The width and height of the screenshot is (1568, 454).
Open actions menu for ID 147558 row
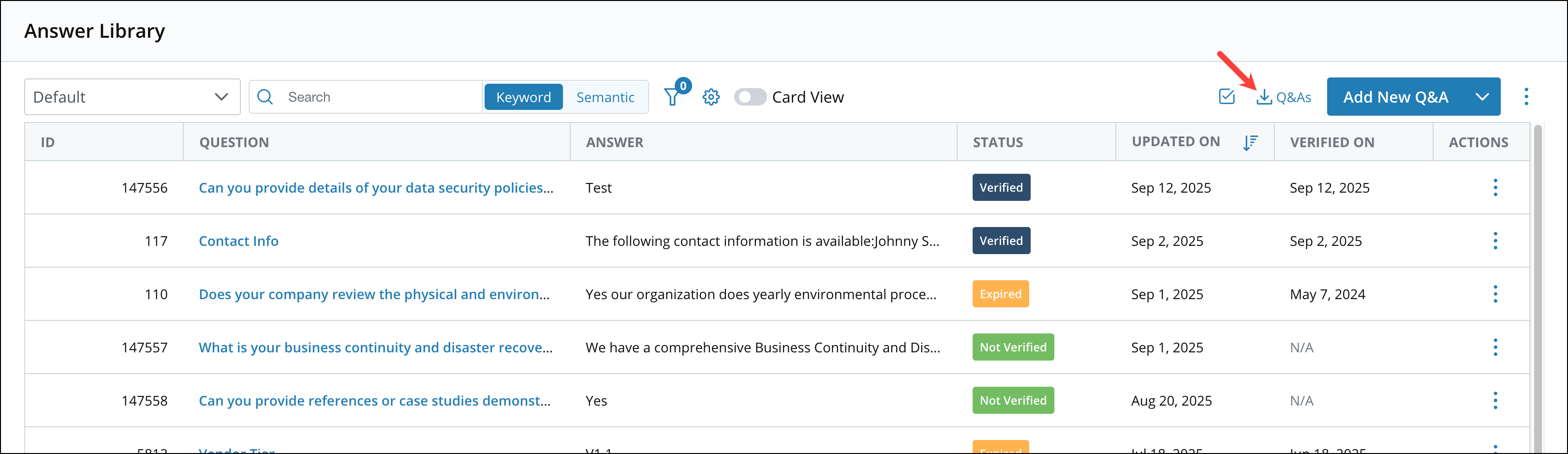click(1495, 400)
